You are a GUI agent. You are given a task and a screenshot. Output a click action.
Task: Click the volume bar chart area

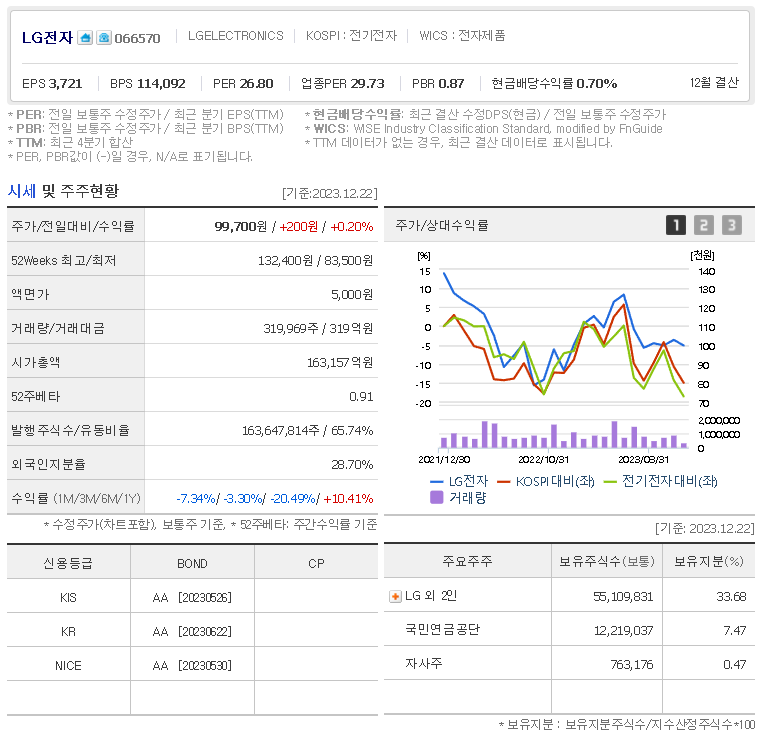pos(564,435)
